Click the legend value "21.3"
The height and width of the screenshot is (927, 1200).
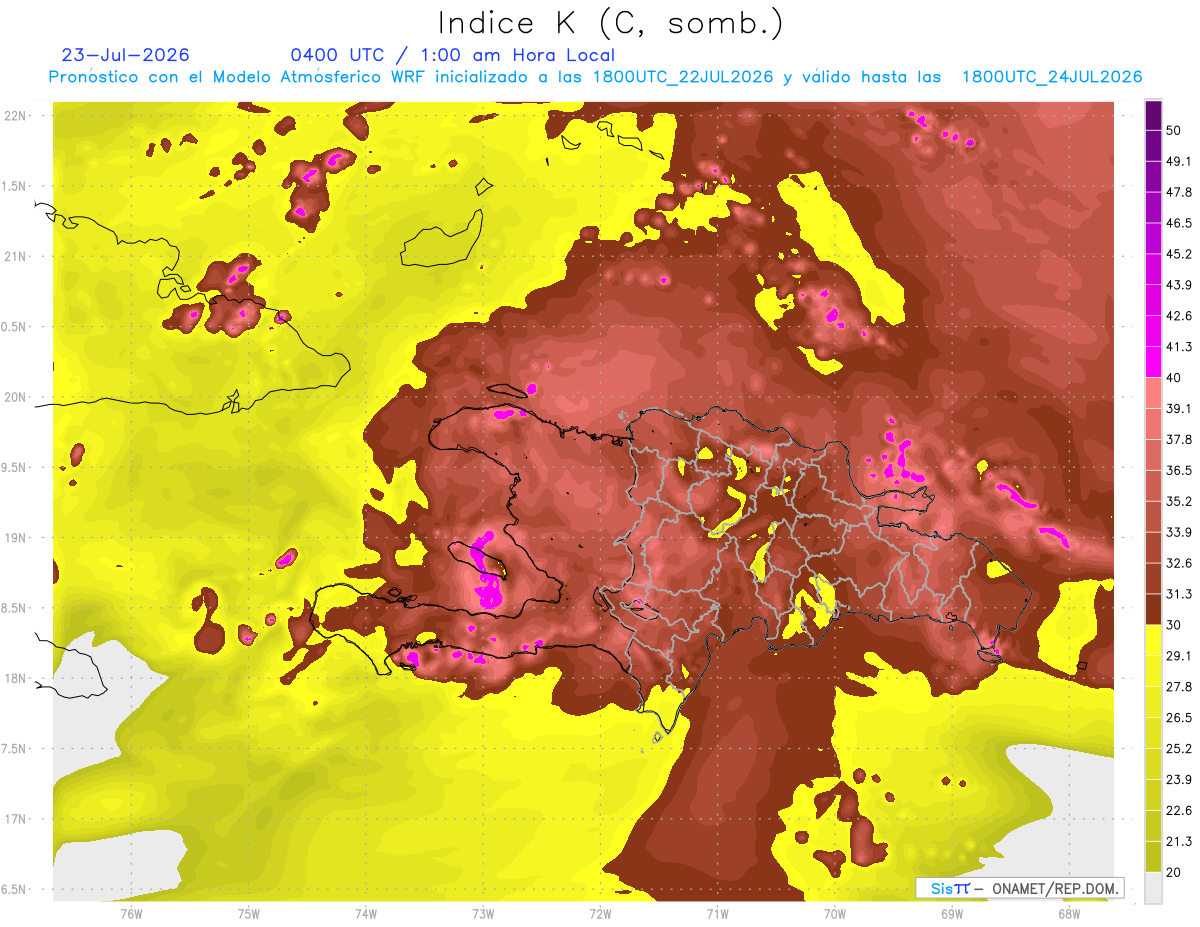pyautogui.click(x=1178, y=842)
